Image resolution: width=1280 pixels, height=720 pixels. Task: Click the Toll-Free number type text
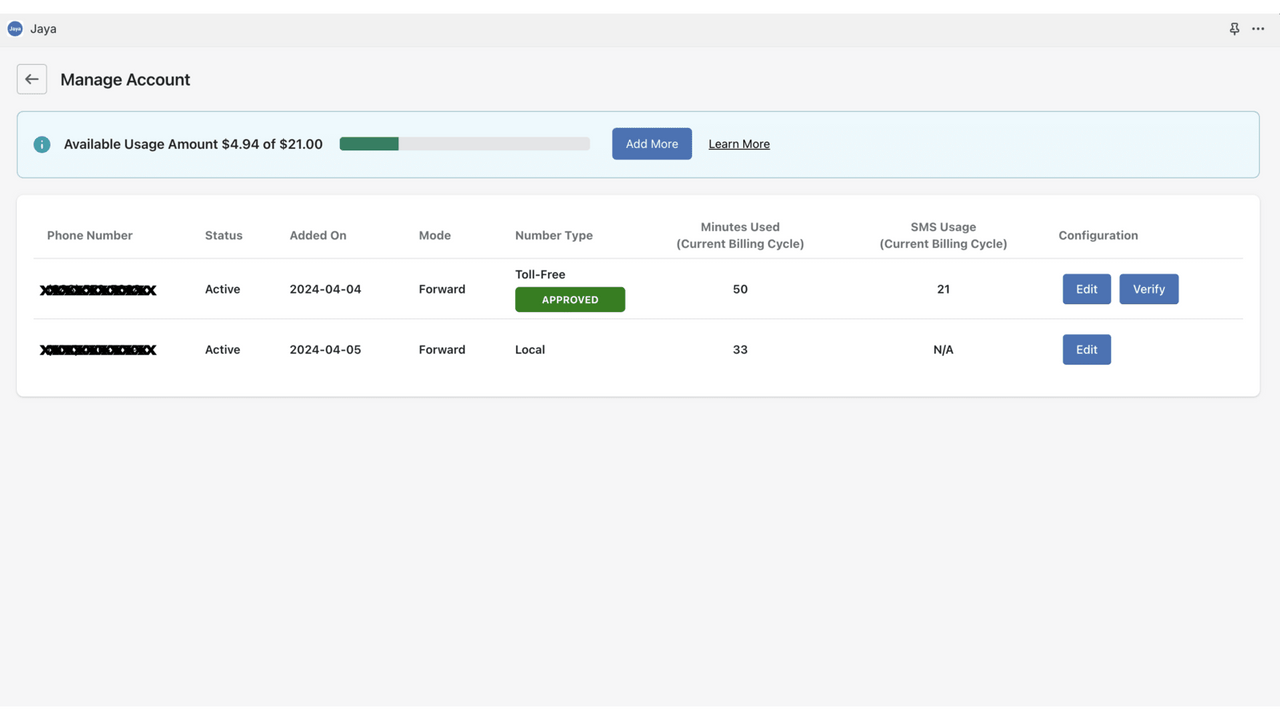point(540,274)
